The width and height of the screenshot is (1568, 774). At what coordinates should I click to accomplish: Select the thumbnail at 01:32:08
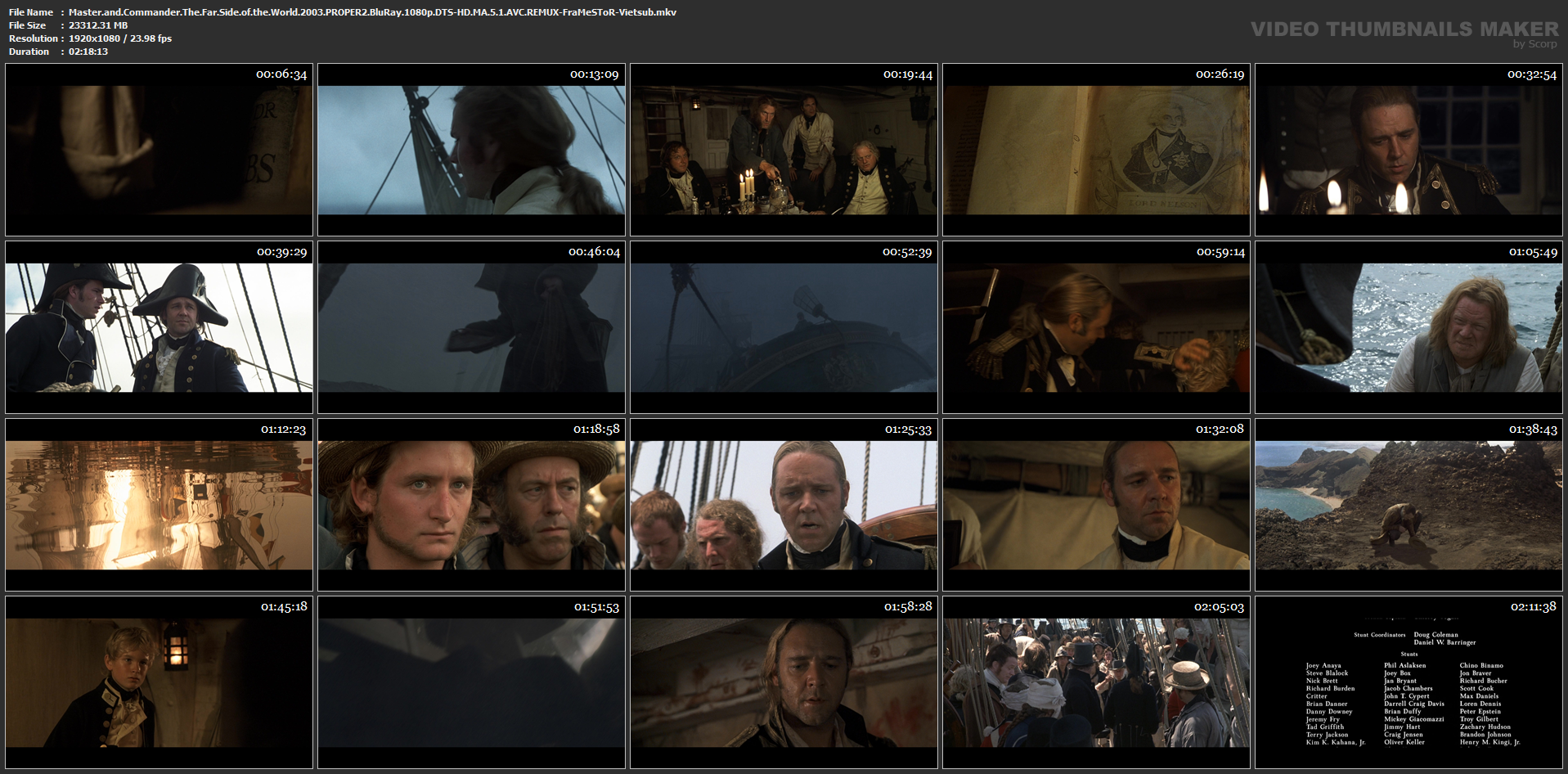[1096, 505]
